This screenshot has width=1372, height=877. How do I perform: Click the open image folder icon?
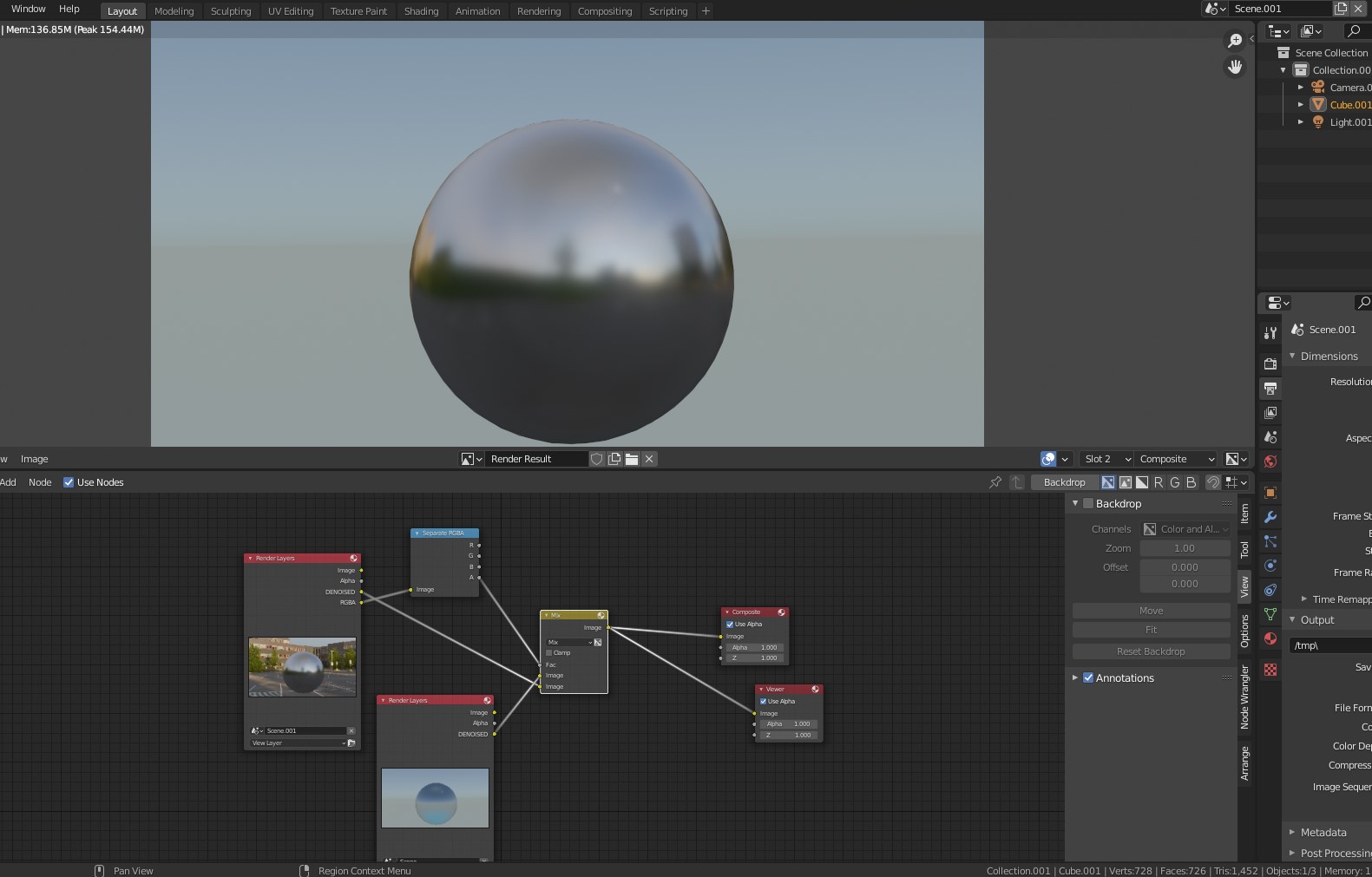pyautogui.click(x=632, y=459)
